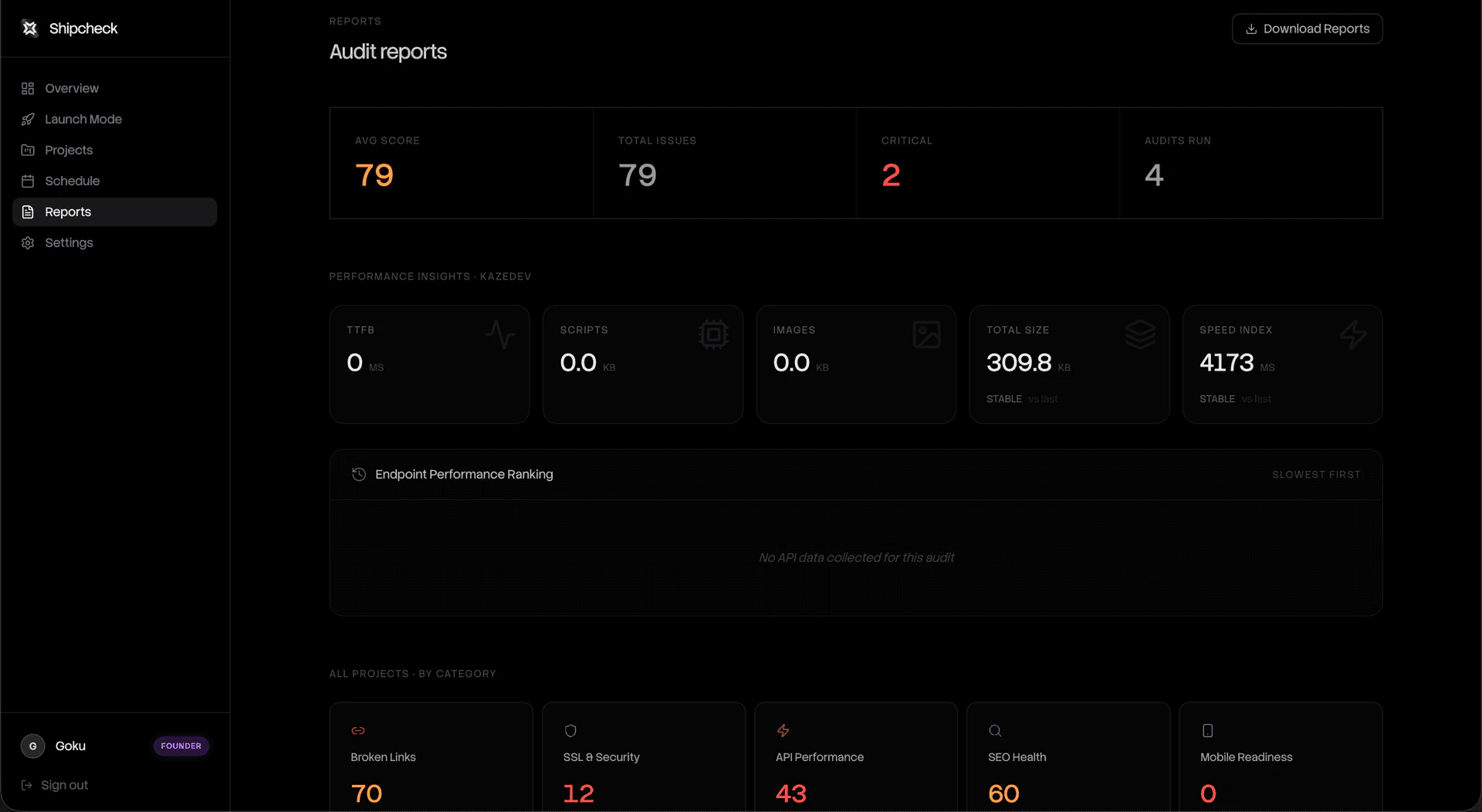
Task: Select the Launch Mode rocket icon
Action: pos(28,119)
